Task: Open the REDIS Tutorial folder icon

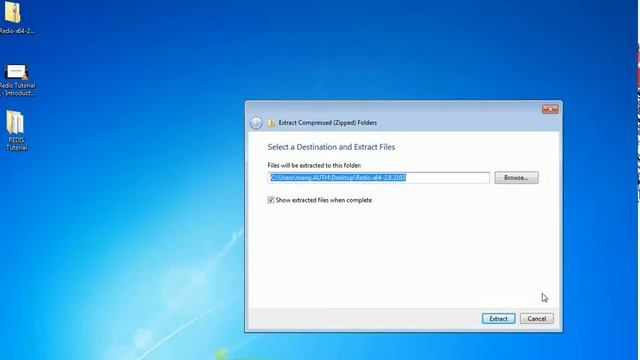Action: [16, 131]
